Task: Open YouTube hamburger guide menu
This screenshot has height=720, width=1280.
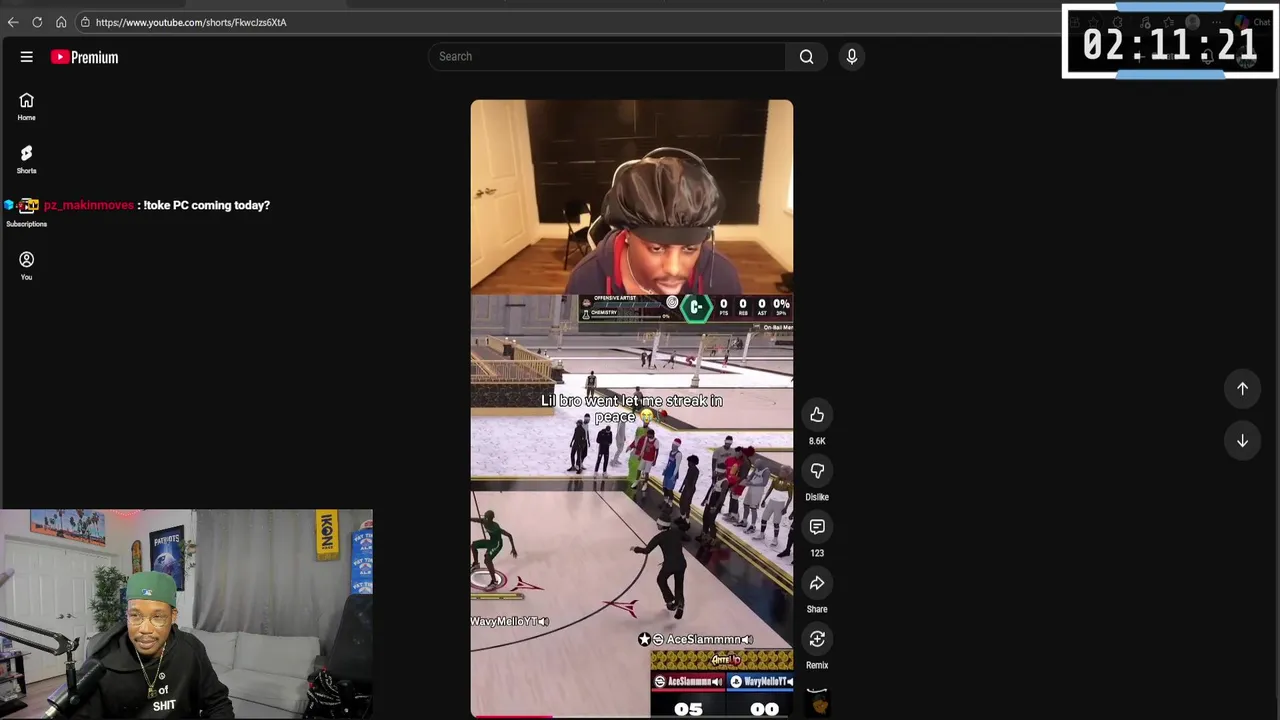Action: [x=27, y=57]
